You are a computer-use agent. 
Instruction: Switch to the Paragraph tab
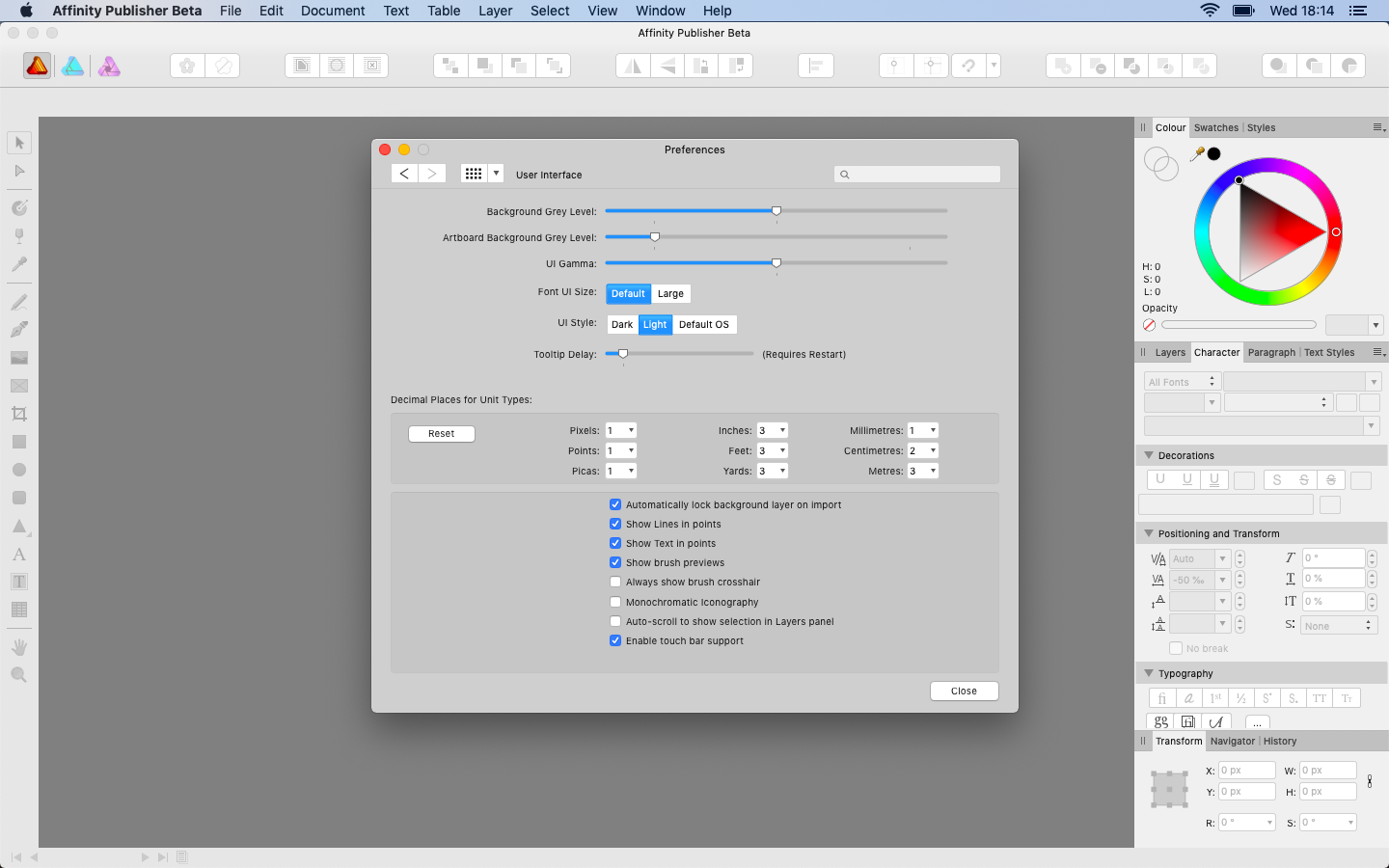1271,352
